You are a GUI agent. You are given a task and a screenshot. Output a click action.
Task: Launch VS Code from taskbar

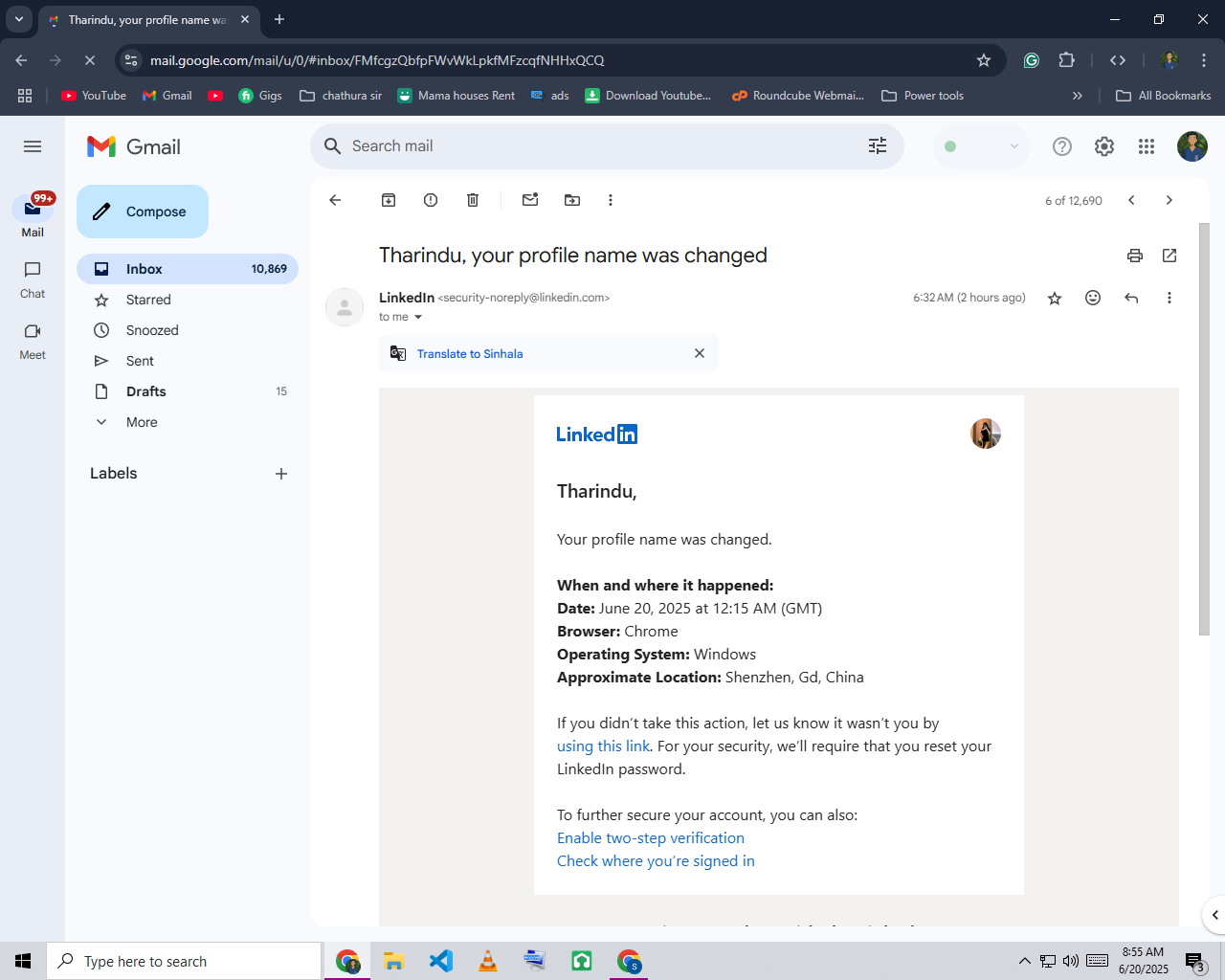point(441,961)
